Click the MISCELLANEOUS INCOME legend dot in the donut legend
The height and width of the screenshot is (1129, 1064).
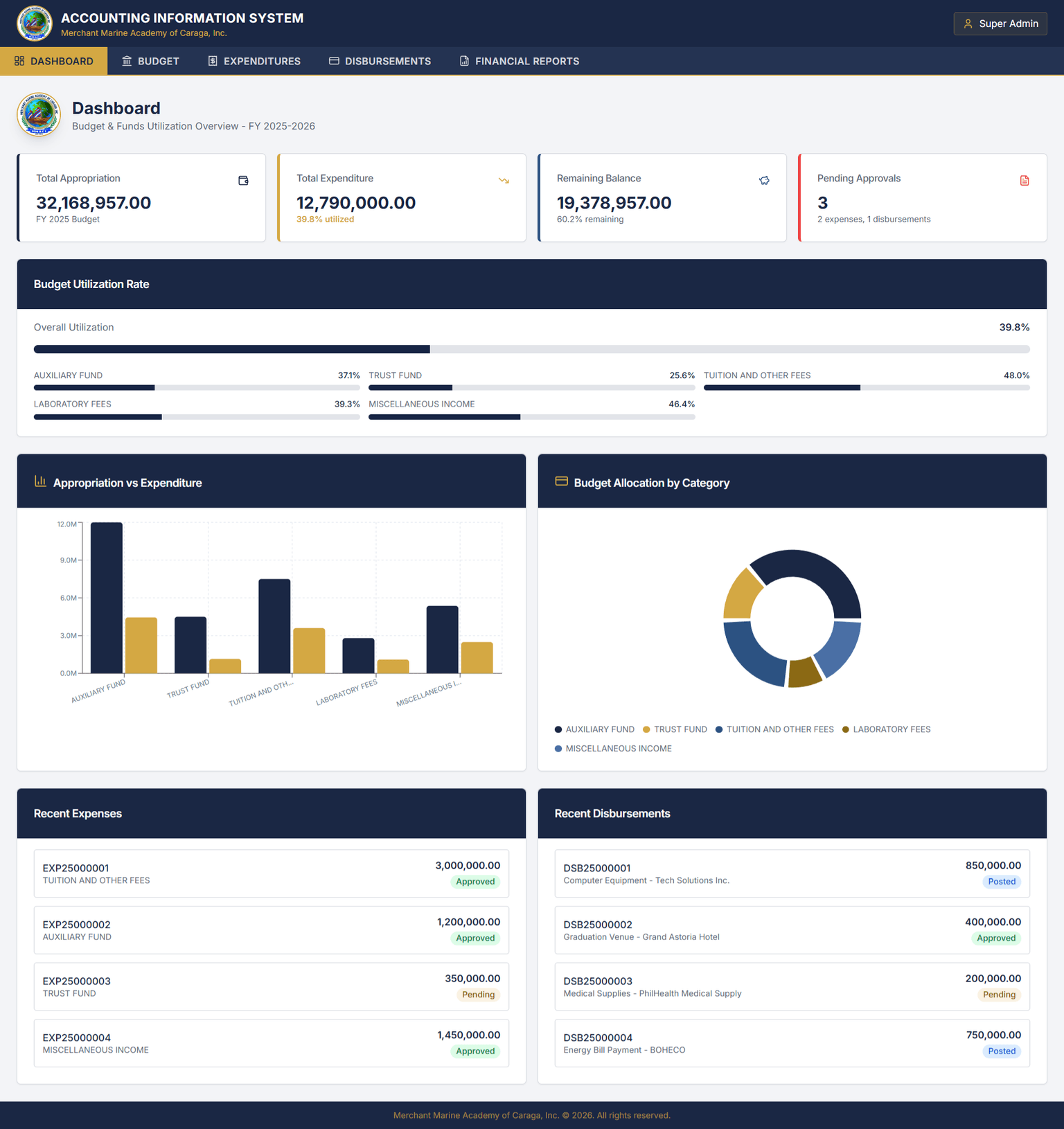[558, 749]
